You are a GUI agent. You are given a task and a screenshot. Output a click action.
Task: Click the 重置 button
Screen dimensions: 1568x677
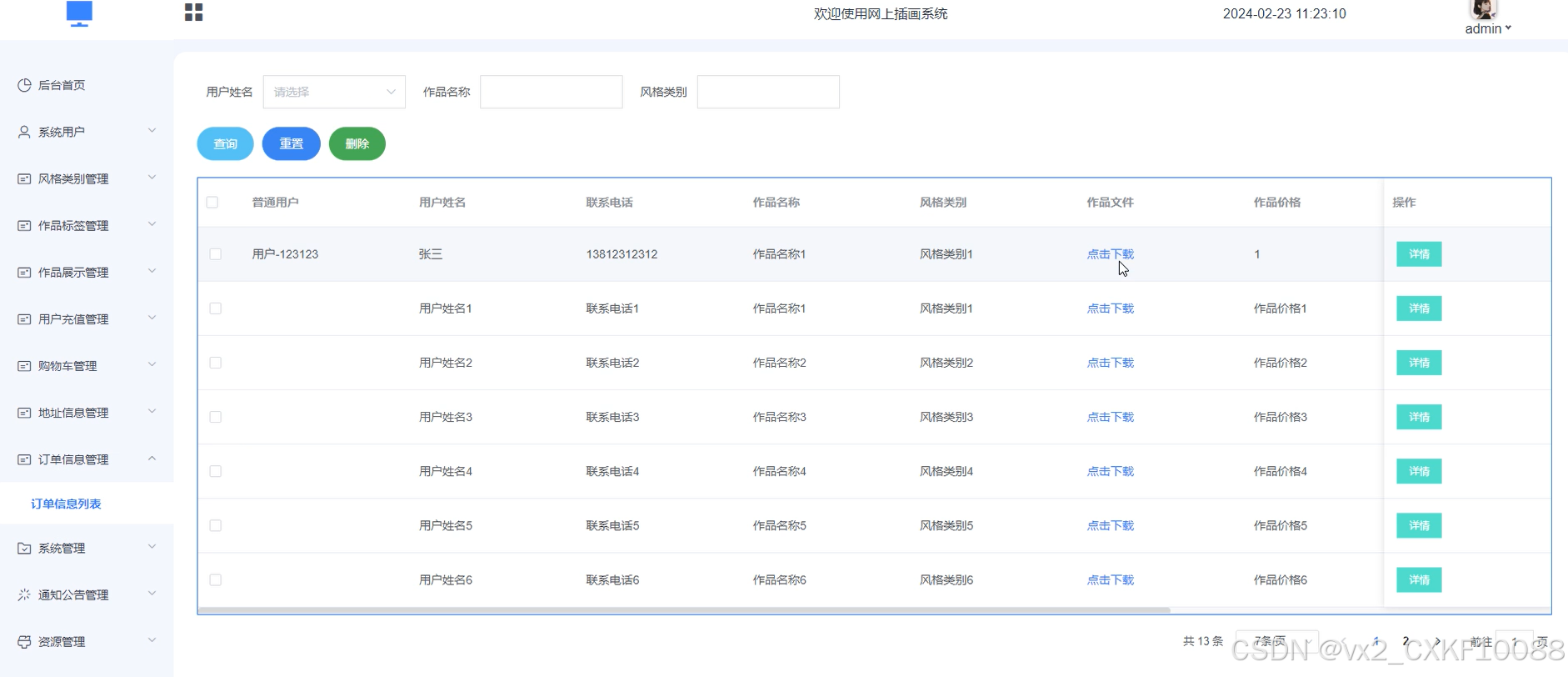291,143
